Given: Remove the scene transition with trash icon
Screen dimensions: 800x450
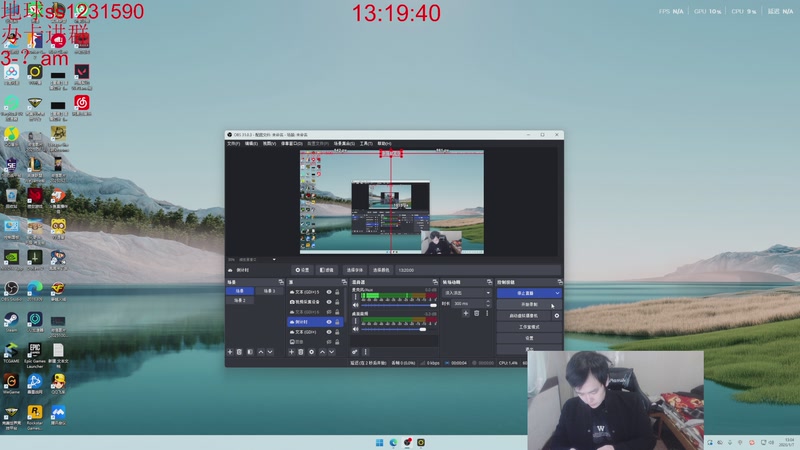Looking at the screenshot, I should point(477,313).
